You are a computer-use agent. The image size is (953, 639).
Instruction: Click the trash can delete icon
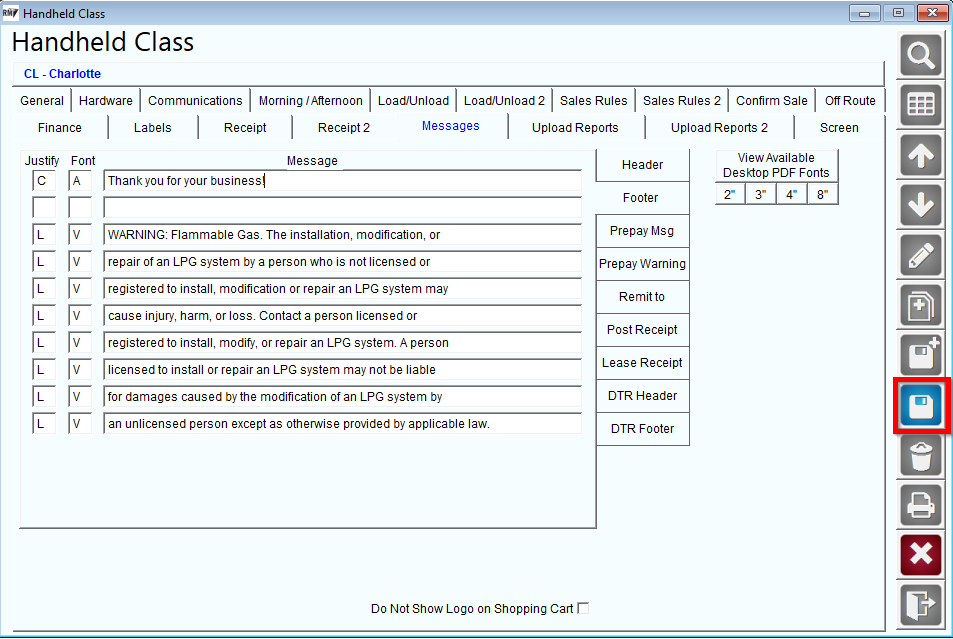(921, 455)
